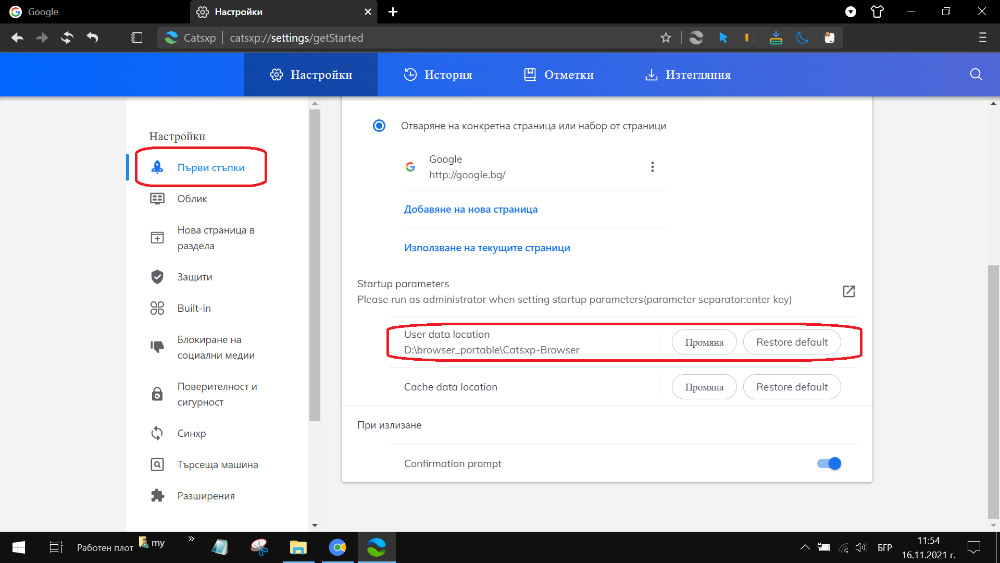Open the Snipping Tool taskbar icon
The height and width of the screenshot is (563, 1000).
pos(259,547)
